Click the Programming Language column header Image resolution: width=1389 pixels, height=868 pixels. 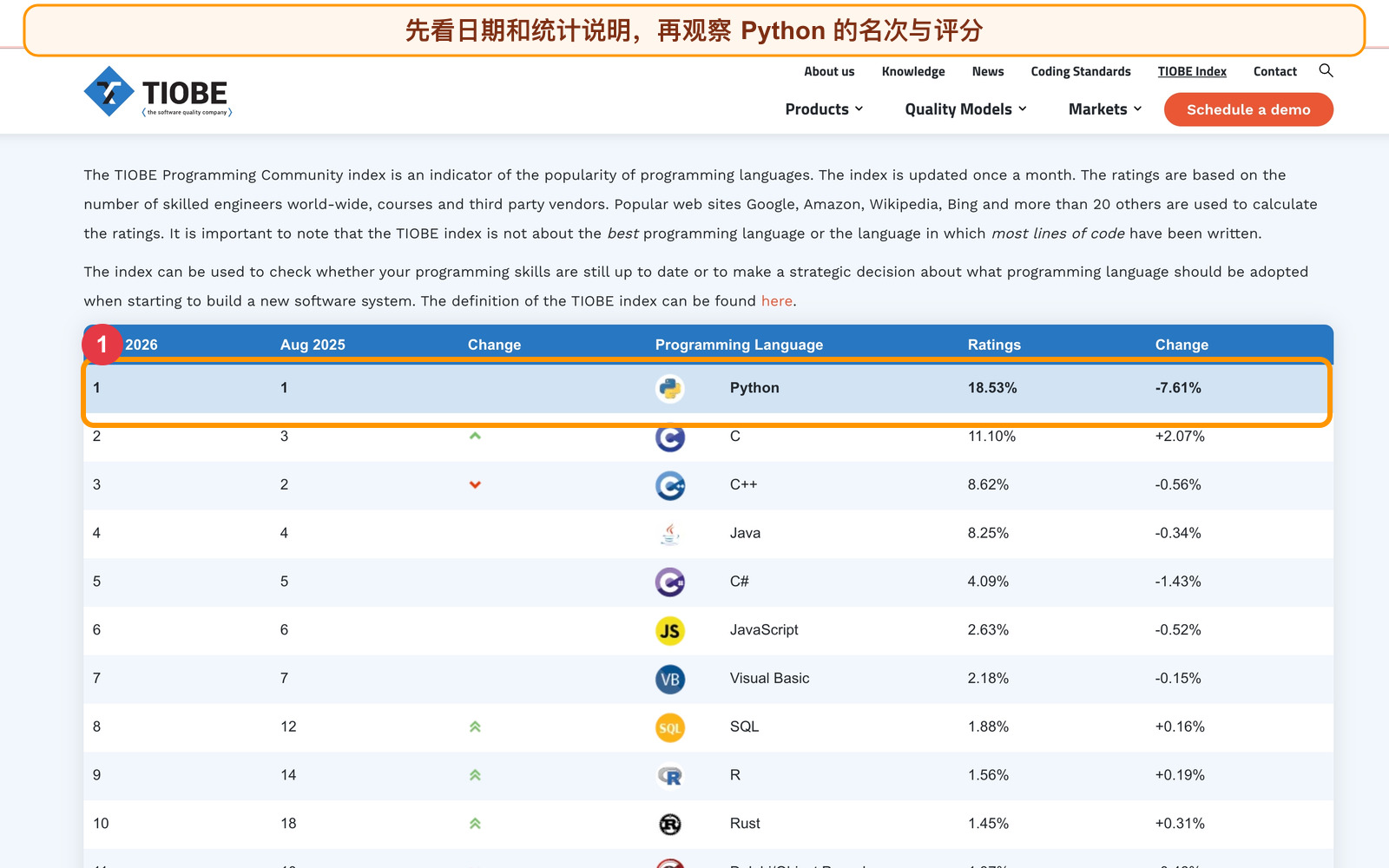[x=739, y=345]
